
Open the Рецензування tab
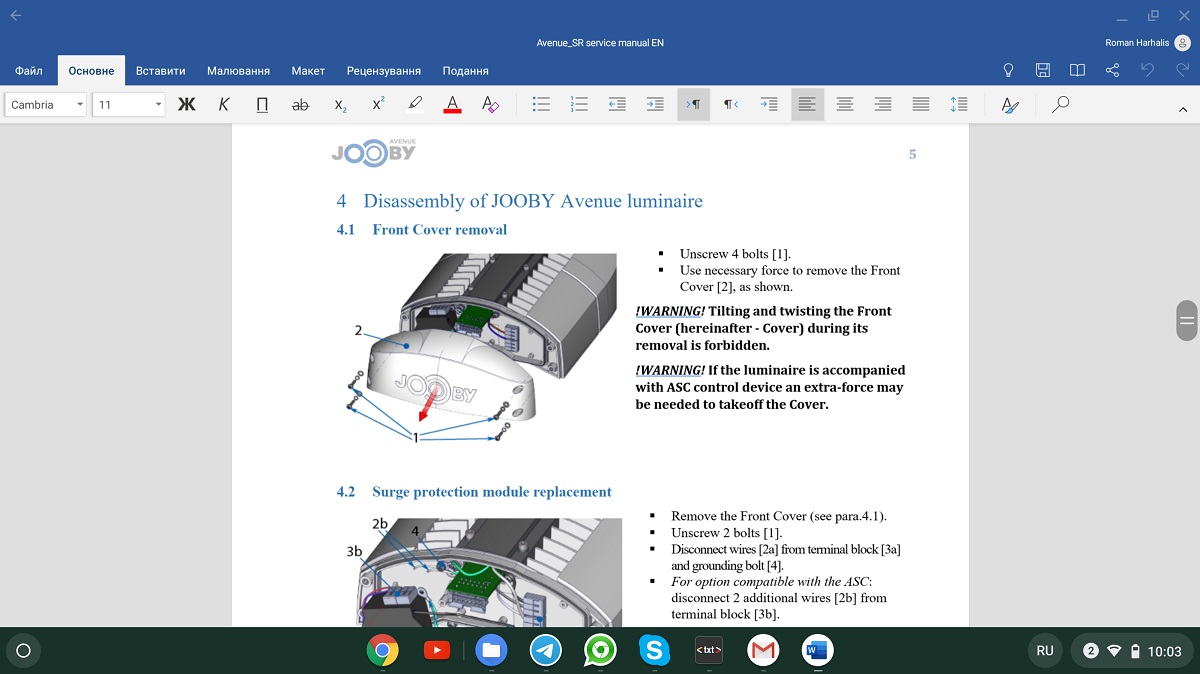pos(384,71)
